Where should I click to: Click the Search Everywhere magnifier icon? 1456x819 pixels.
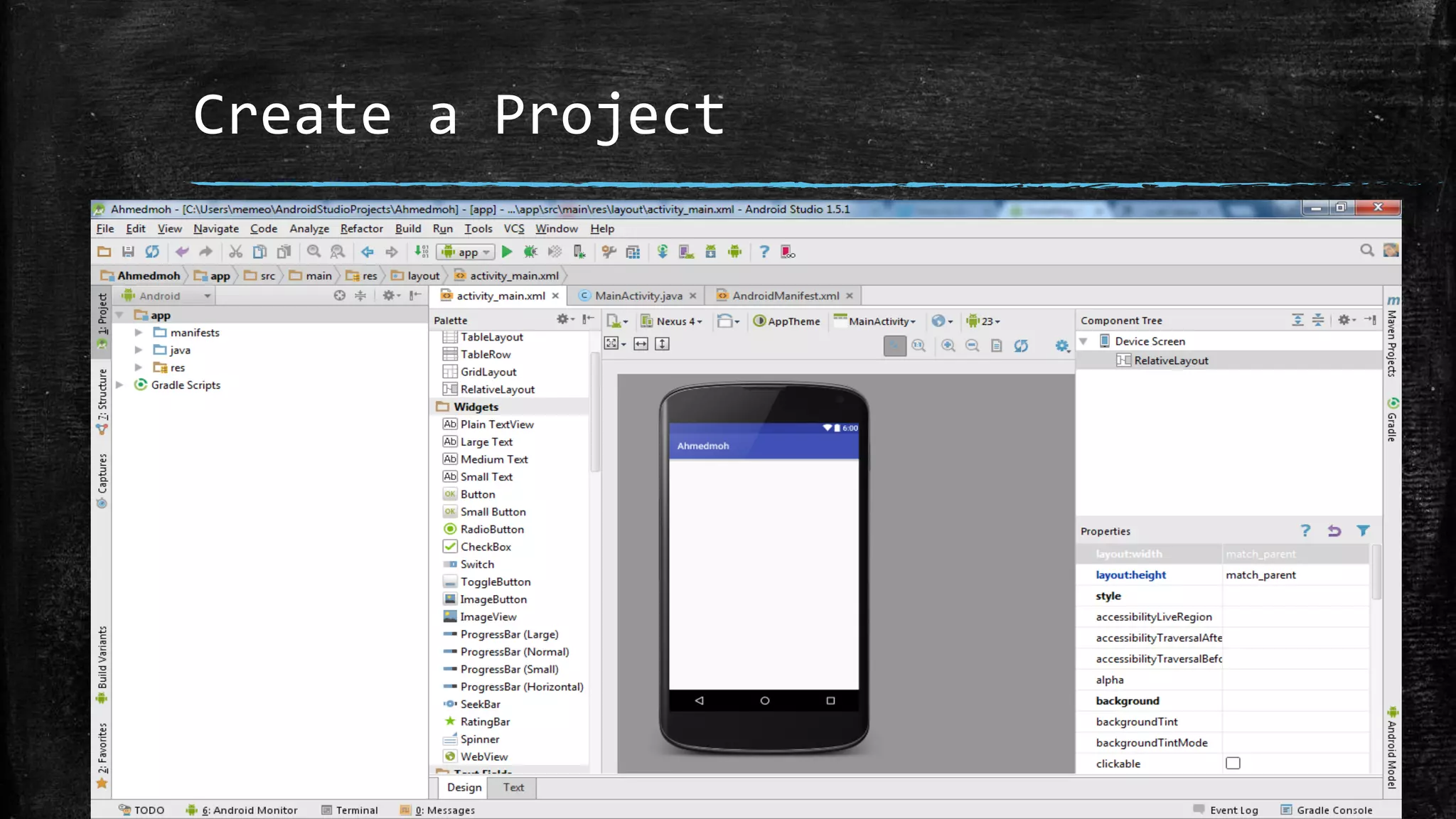pyautogui.click(x=1366, y=250)
